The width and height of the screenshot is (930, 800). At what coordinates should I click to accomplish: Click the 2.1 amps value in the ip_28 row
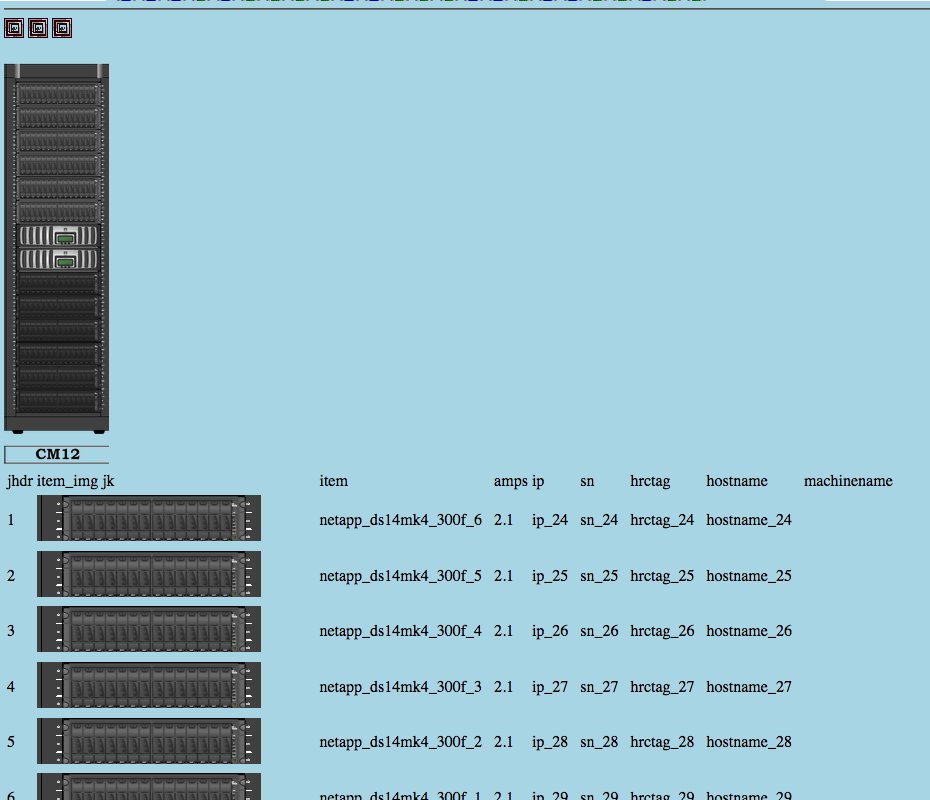coord(504,742)
